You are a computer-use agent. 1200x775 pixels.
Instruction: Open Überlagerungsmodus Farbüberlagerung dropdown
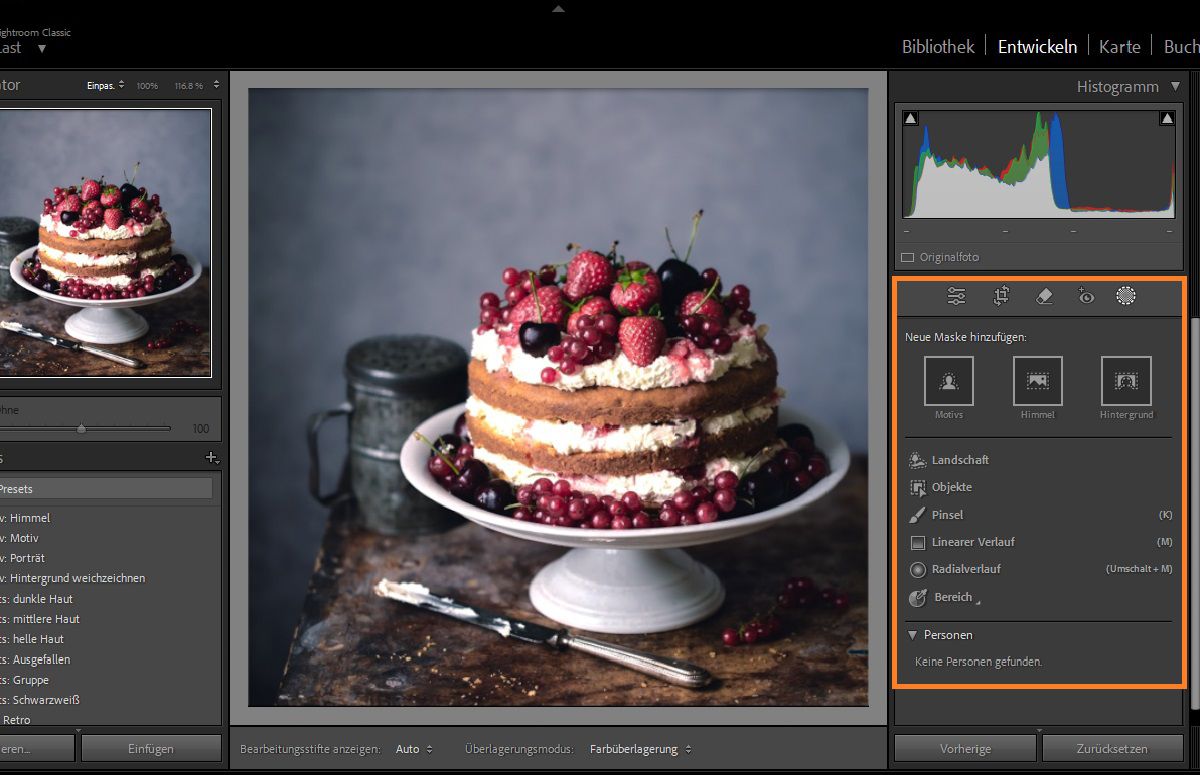click(640, 749)
